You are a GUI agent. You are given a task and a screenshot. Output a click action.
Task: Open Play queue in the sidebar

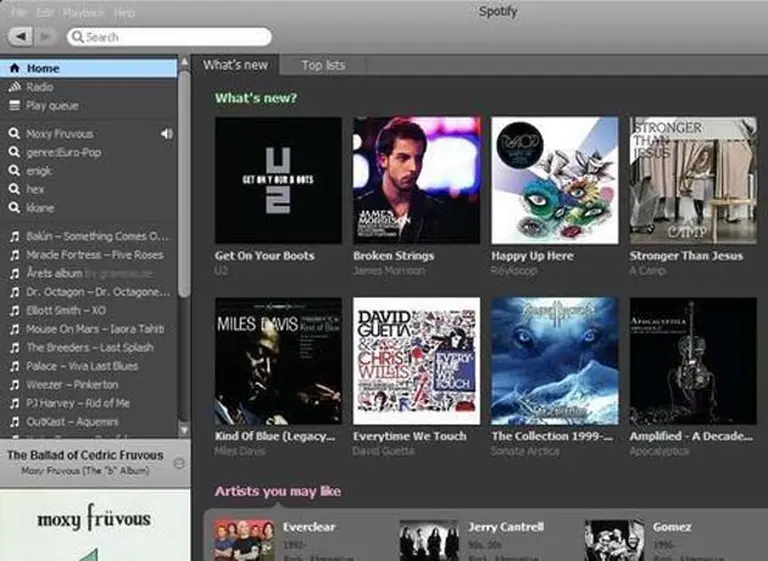tap(89, 106)
